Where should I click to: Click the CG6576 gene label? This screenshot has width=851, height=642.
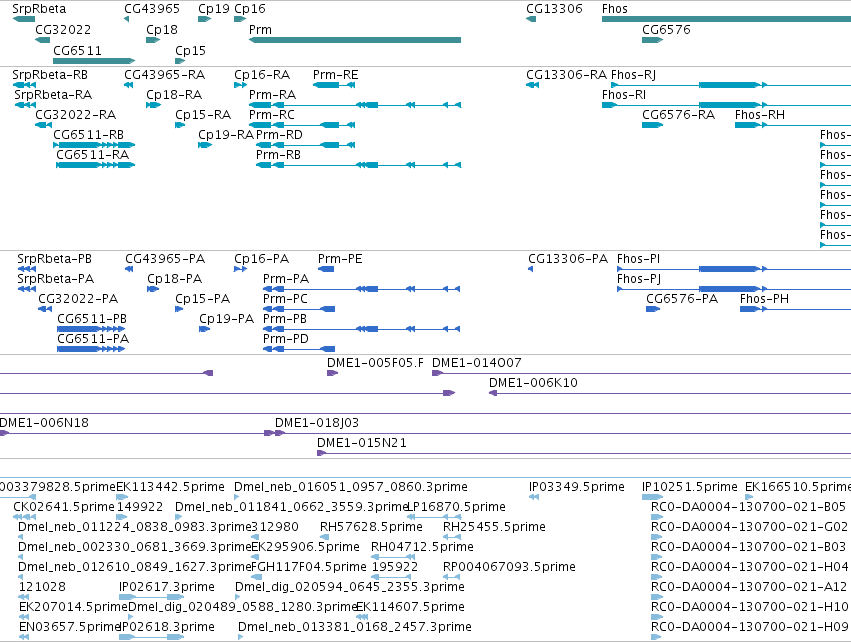[x=666, y=30]
